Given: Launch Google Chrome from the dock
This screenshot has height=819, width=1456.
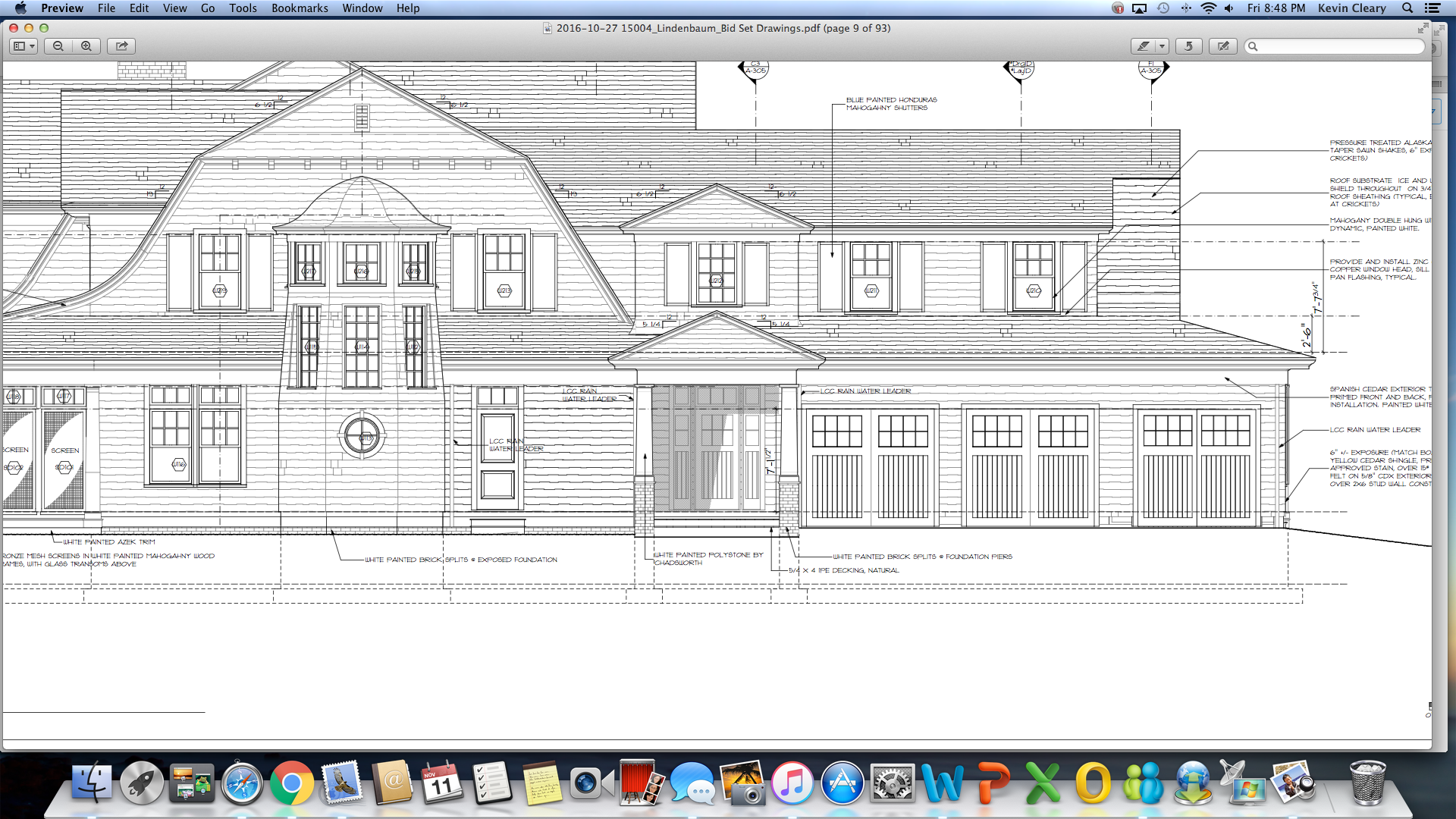Looking at the screenshot, I should (292, 783).
